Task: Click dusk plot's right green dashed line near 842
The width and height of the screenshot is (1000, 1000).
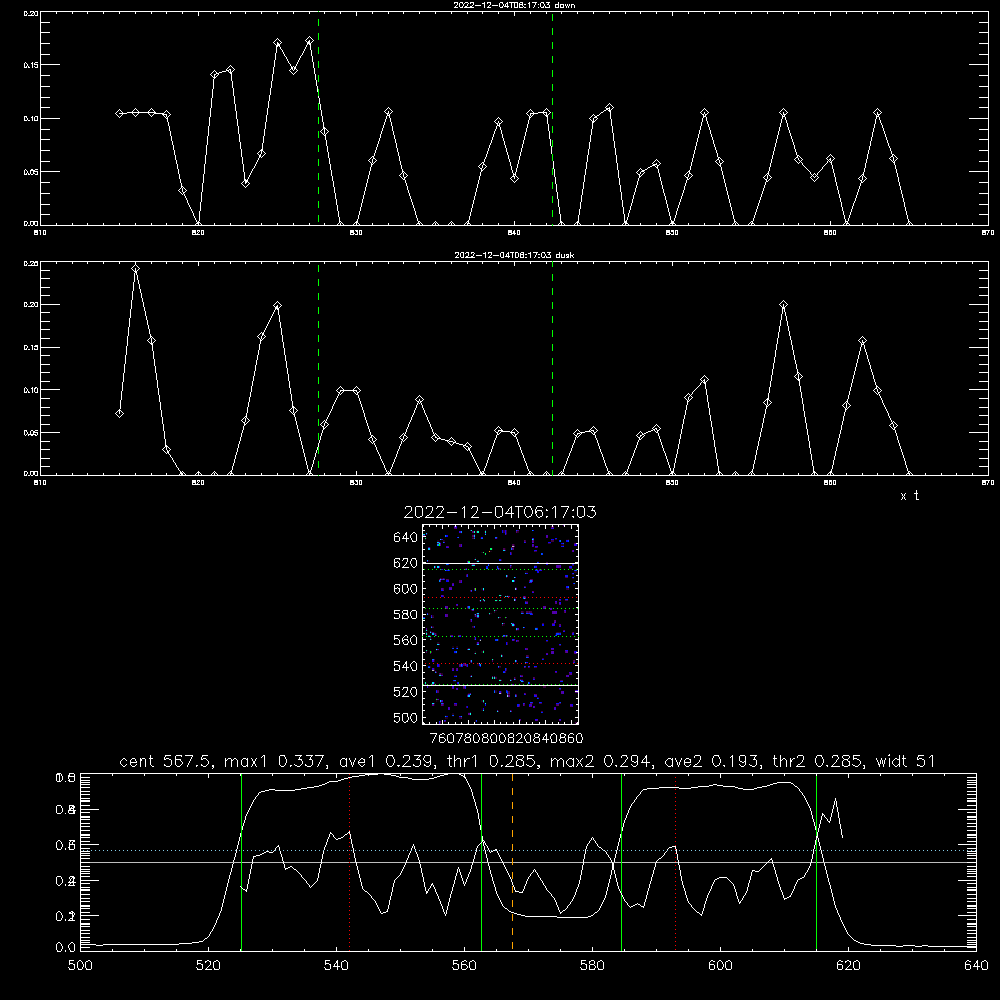Action: click(x=552, y=369)
